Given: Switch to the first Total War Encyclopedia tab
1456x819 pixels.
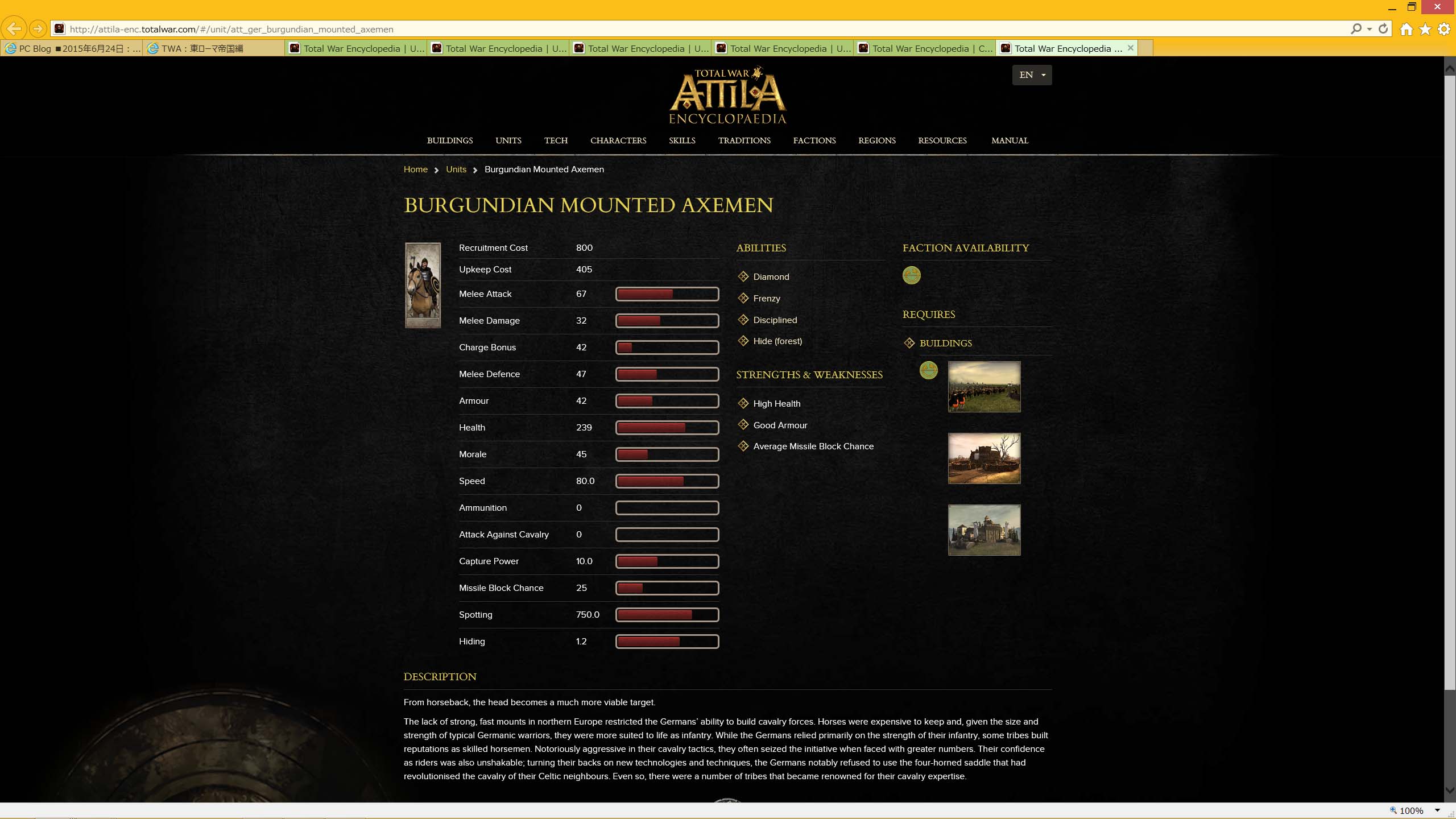Looking at the screenshot, I should 356,48.
